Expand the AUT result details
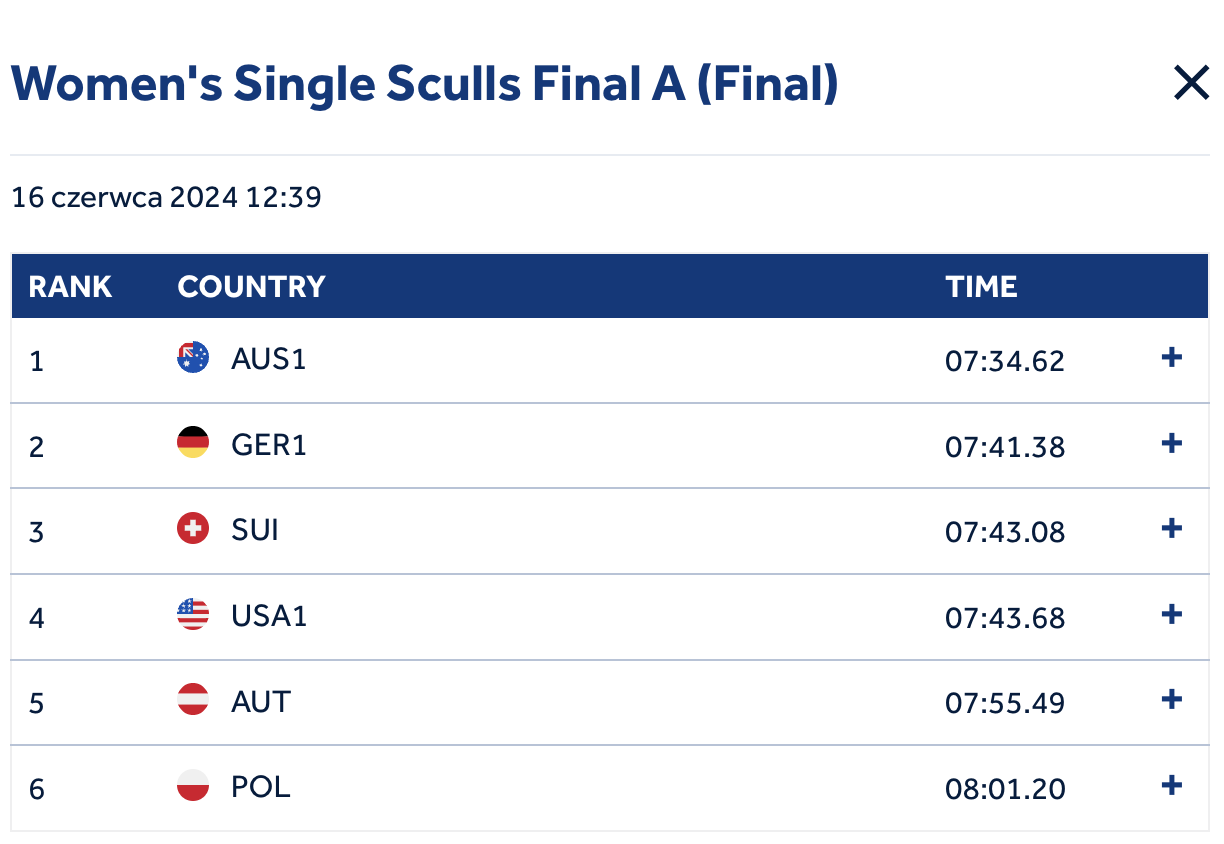The image size is (1224, 844). tap(1172, 700)
